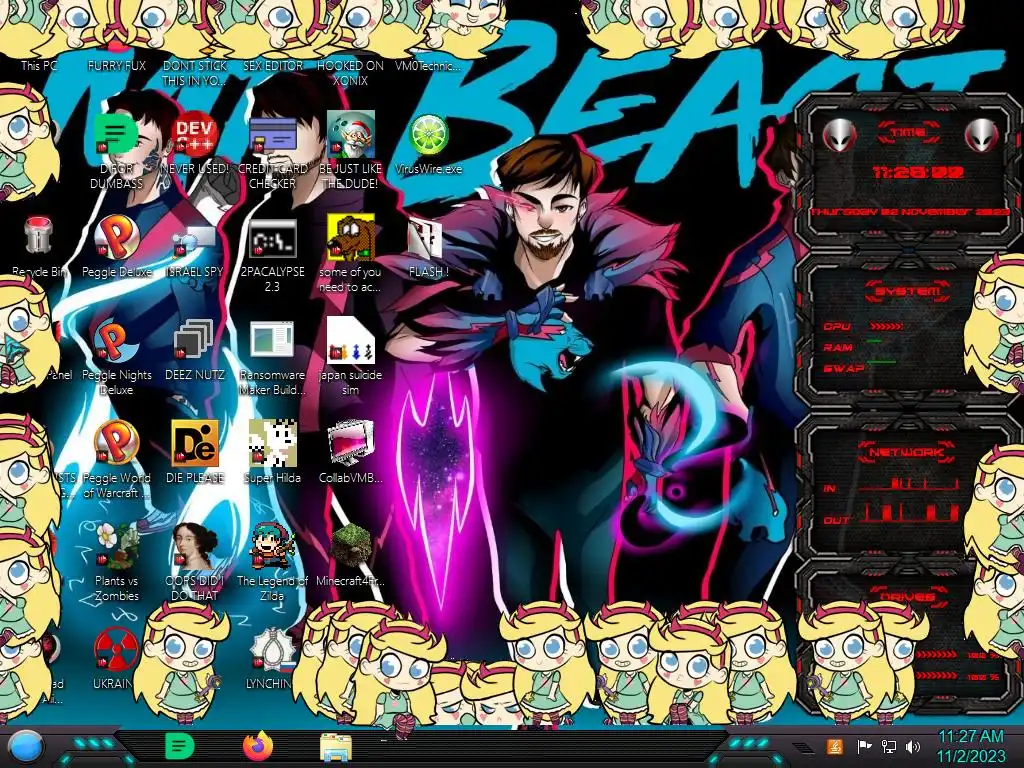
Task: Open the Minecraft4Fr grass block icon
Action: [351, 545]
